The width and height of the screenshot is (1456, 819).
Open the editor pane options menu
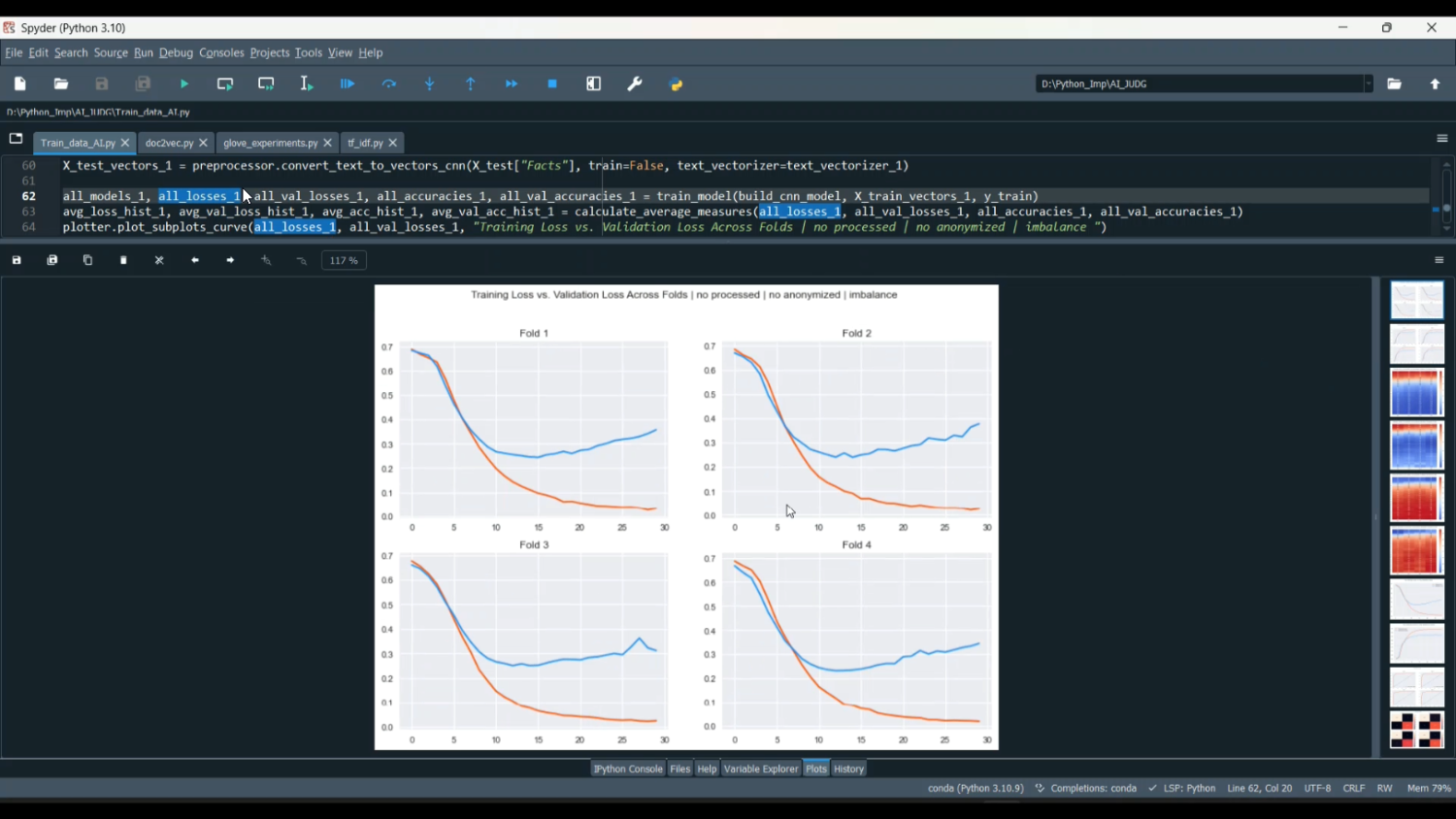[x=1441, y=139]
